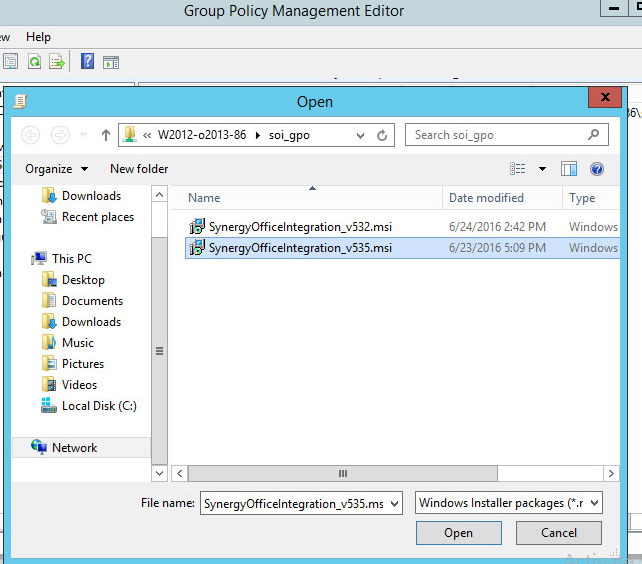
Task: Open the Organize menu
Action: 57,169
